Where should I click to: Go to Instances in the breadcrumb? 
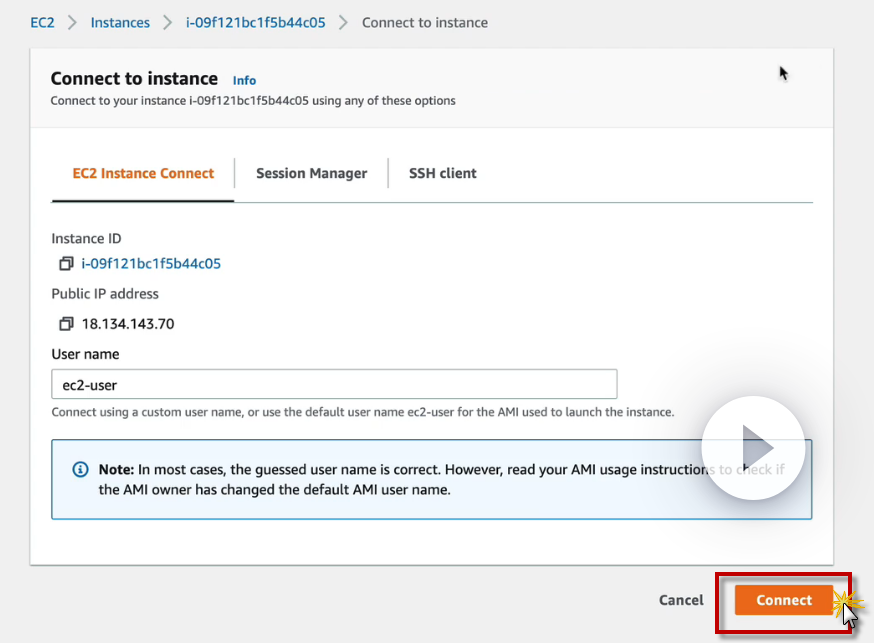(x=120, y=23)
